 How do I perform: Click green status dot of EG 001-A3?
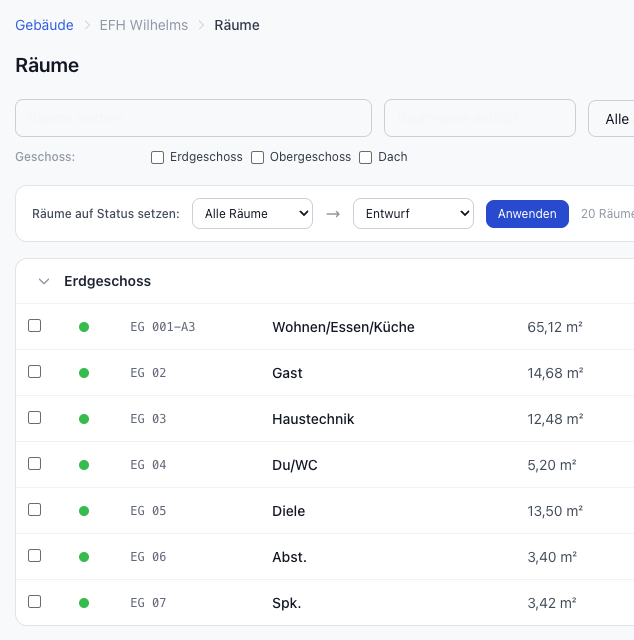(x=84, y=327)
